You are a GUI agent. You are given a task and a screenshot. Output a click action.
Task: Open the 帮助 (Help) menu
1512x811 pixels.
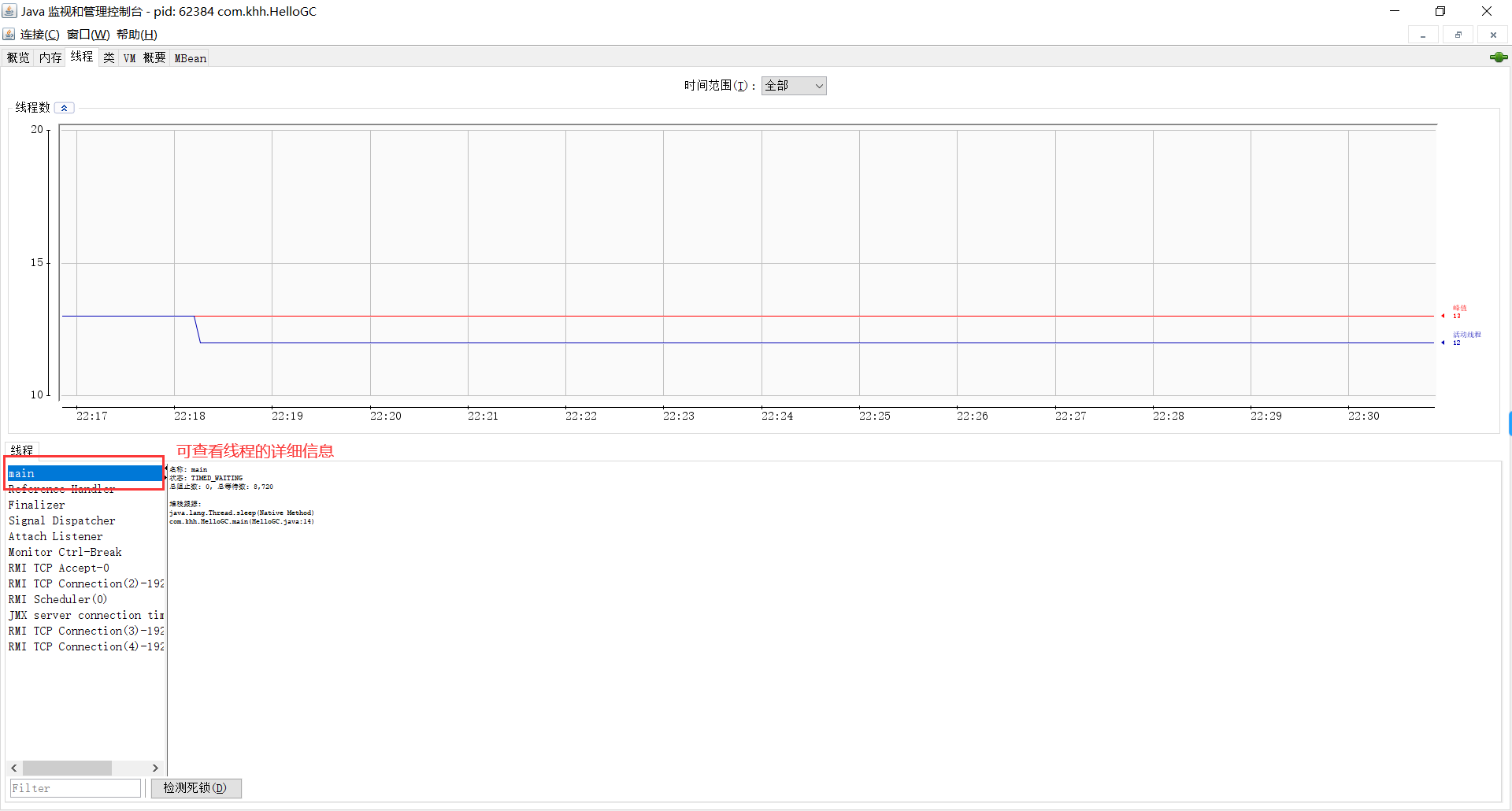click(137, 35)
